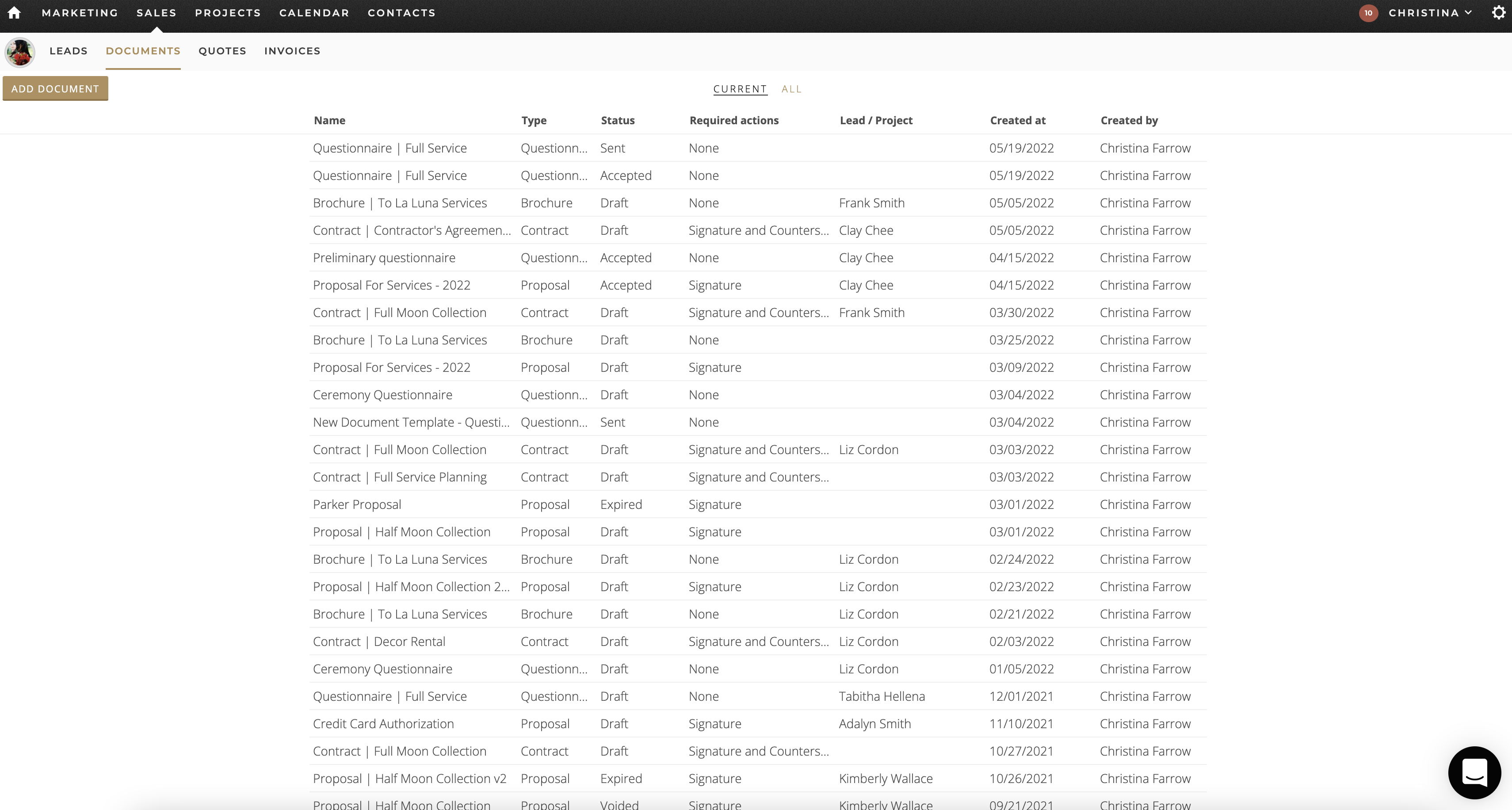Open the chat support bubble

point(1474,772)
